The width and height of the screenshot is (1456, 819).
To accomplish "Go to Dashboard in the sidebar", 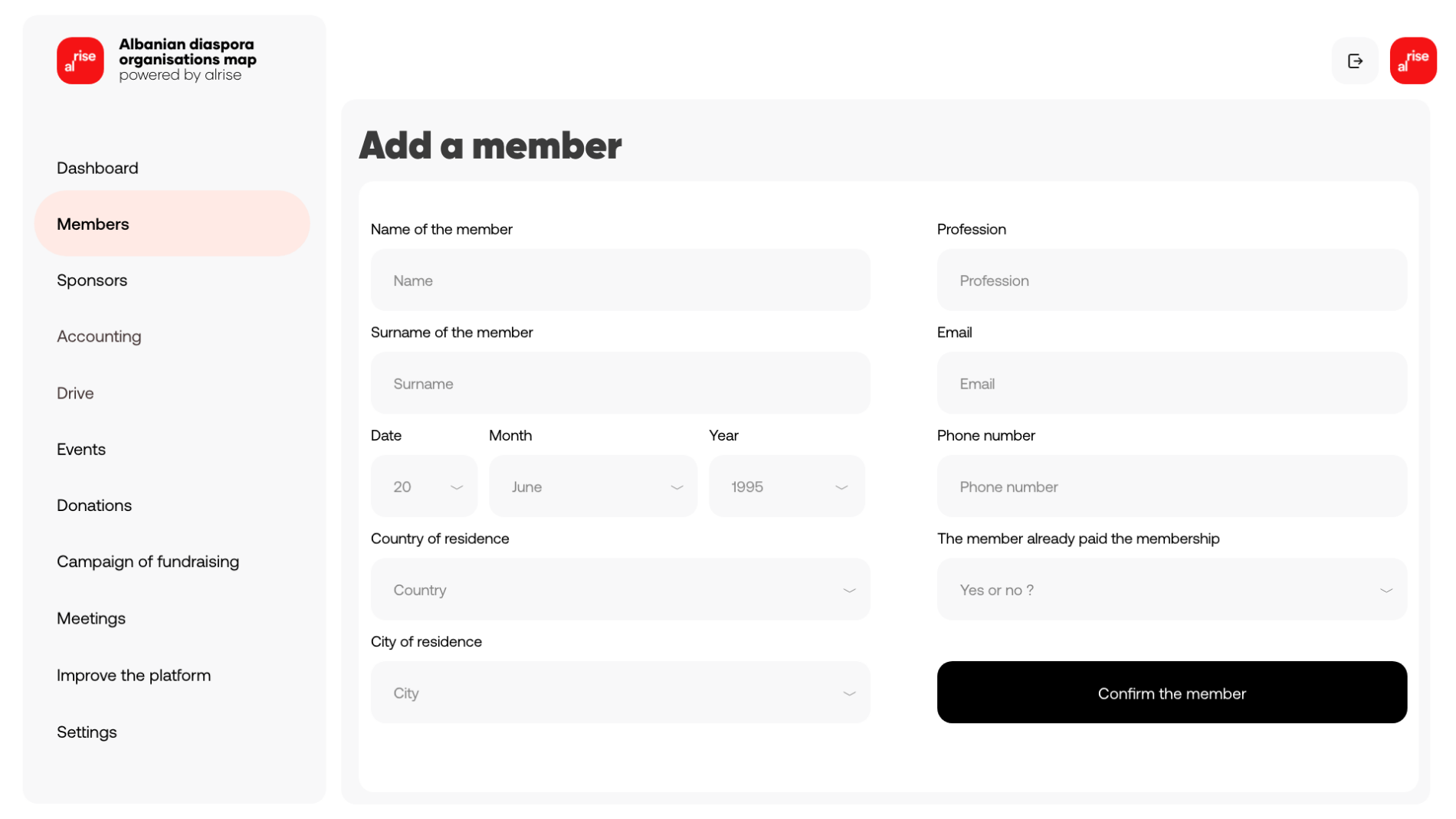I will click(97, 168).
